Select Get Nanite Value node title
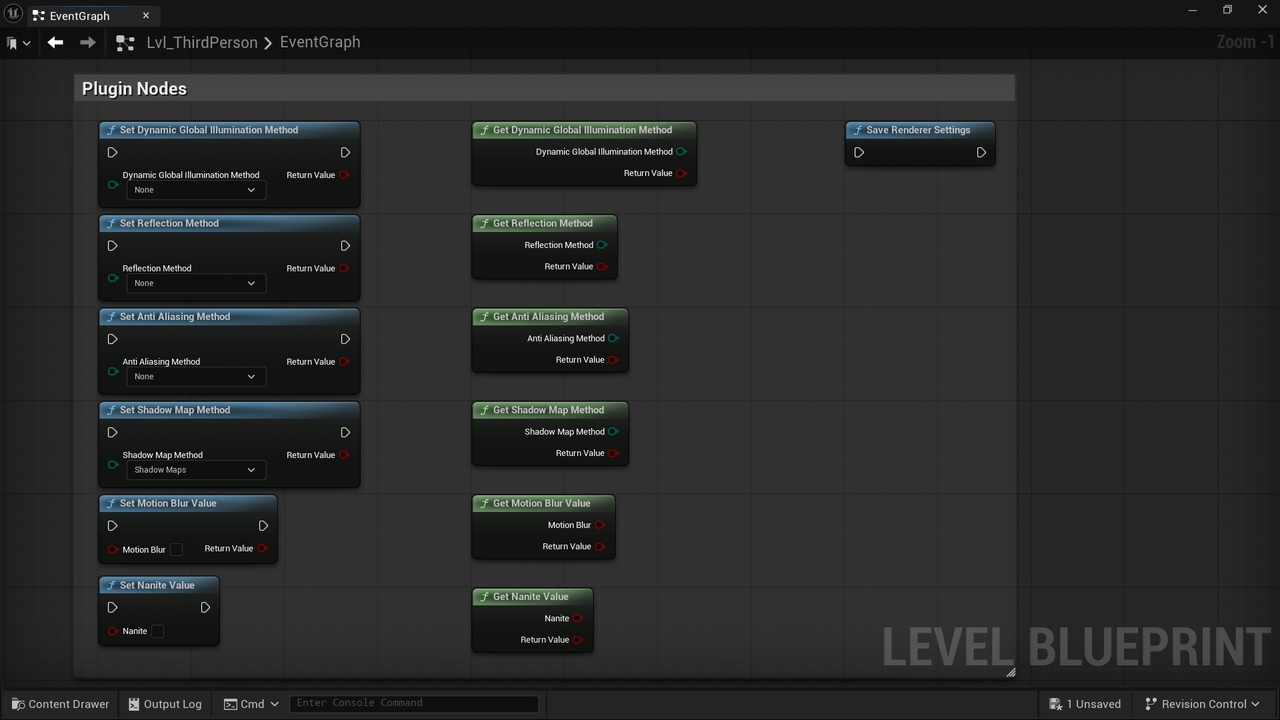The width and height of the screenshot is (1280, 720). 532,596
